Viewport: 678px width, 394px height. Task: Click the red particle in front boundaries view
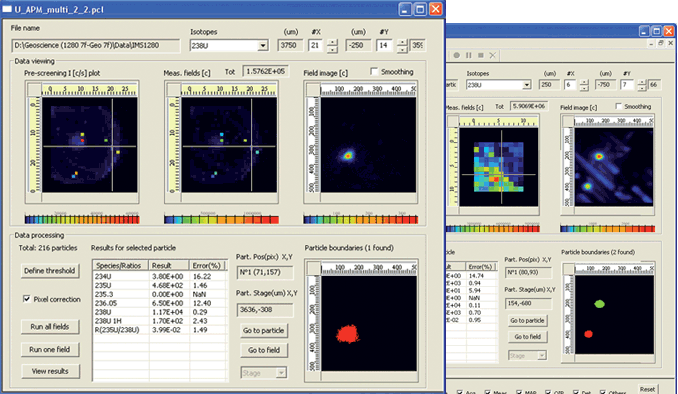click(348, 333)
